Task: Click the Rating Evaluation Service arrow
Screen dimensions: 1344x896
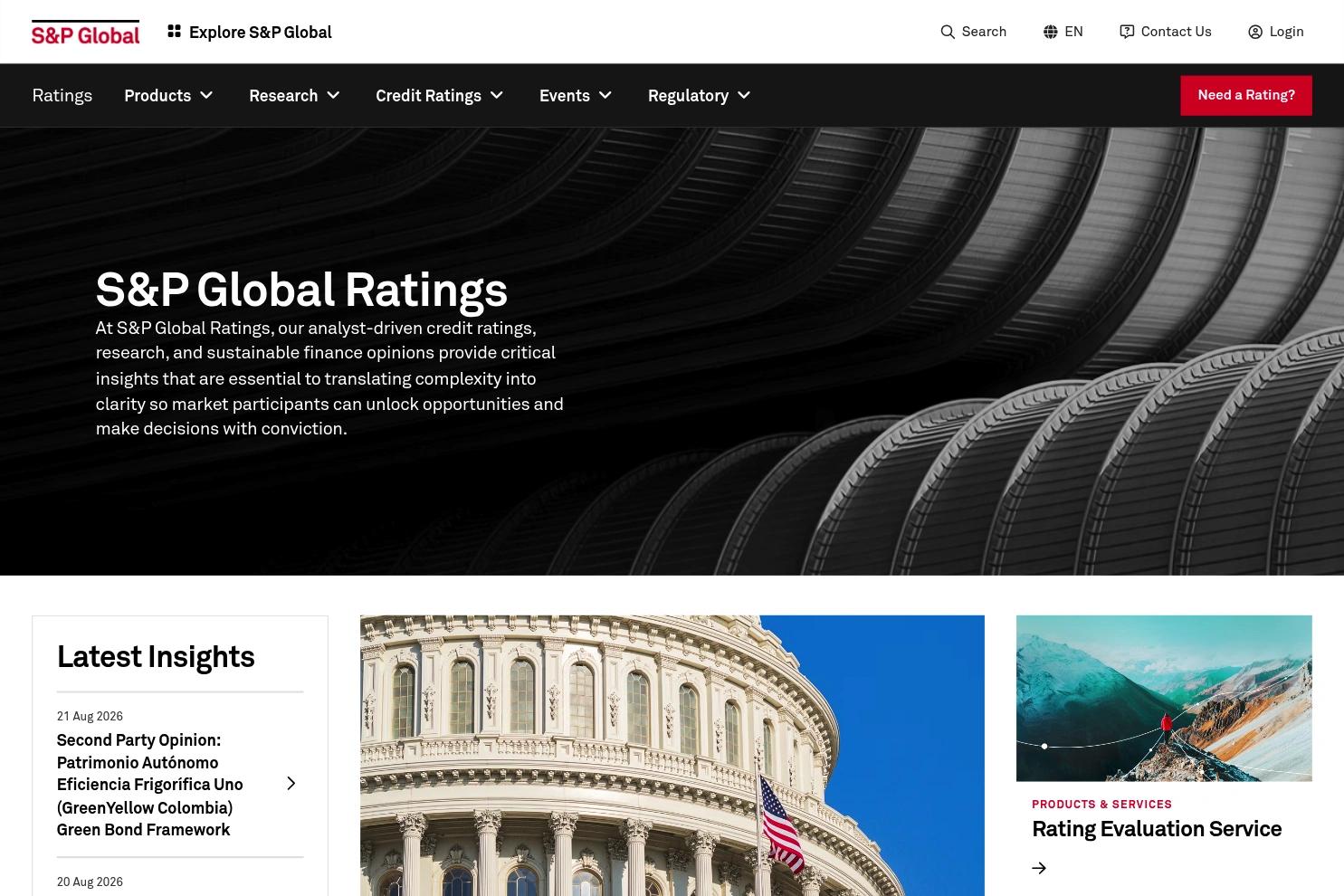Action: [1039, 868]
